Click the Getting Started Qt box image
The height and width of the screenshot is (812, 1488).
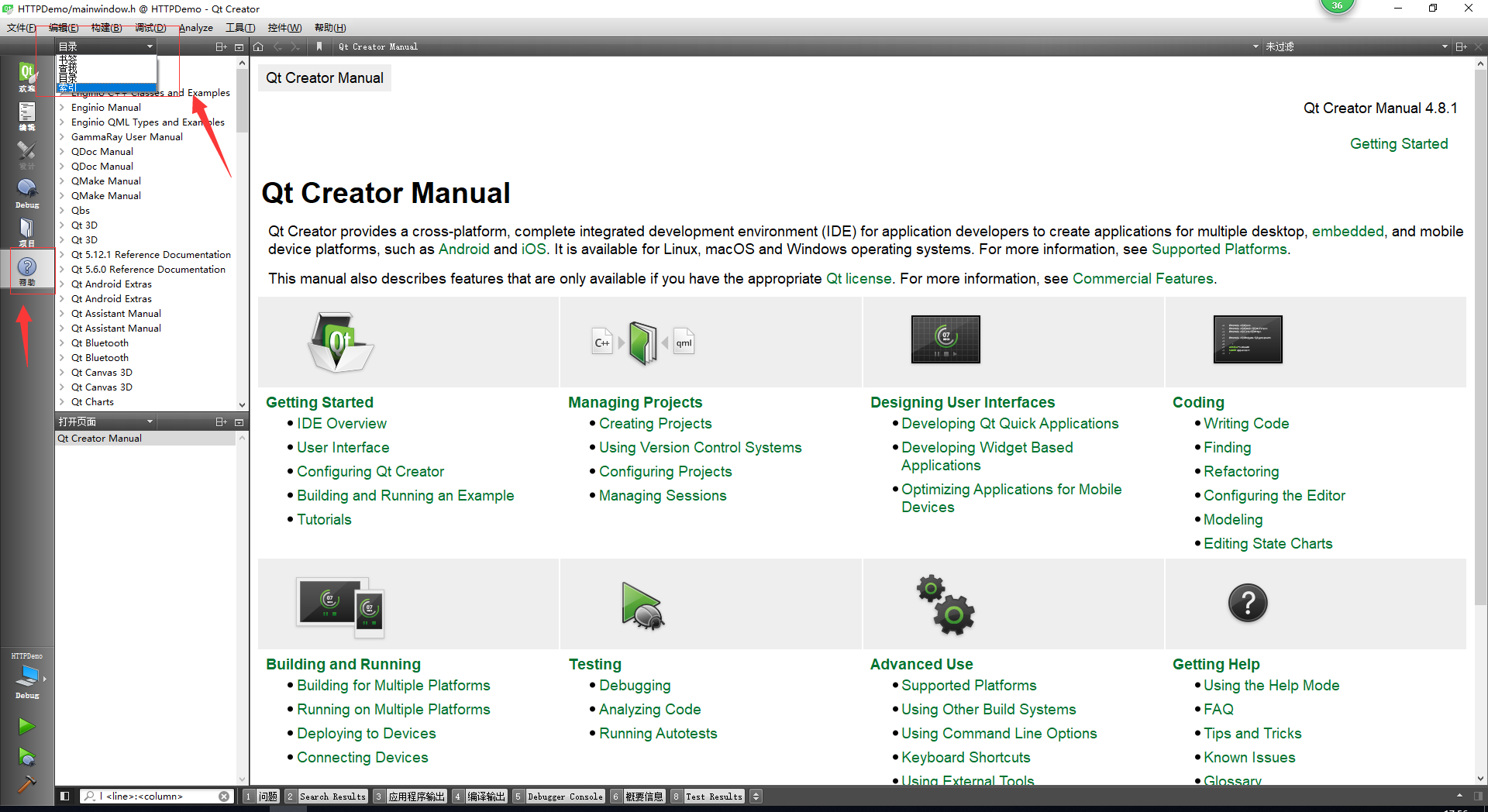point(340,342)
